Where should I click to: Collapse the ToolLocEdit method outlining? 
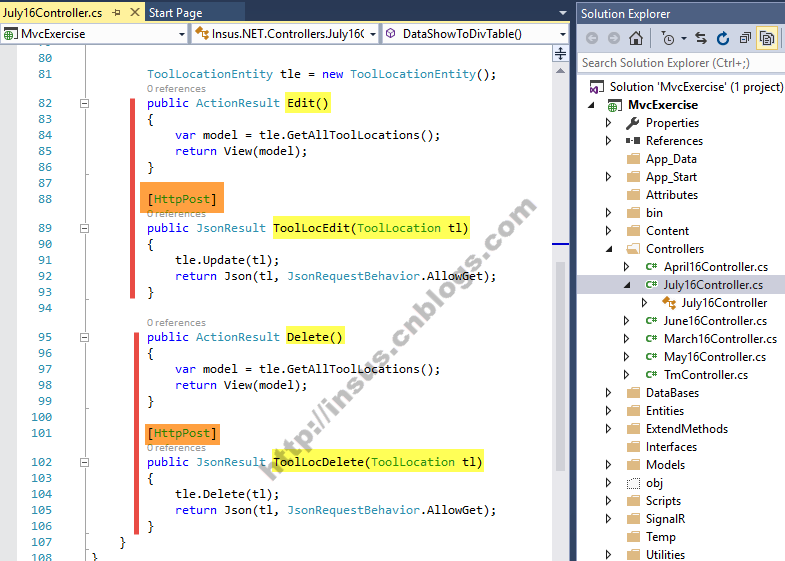pos(85,228)
